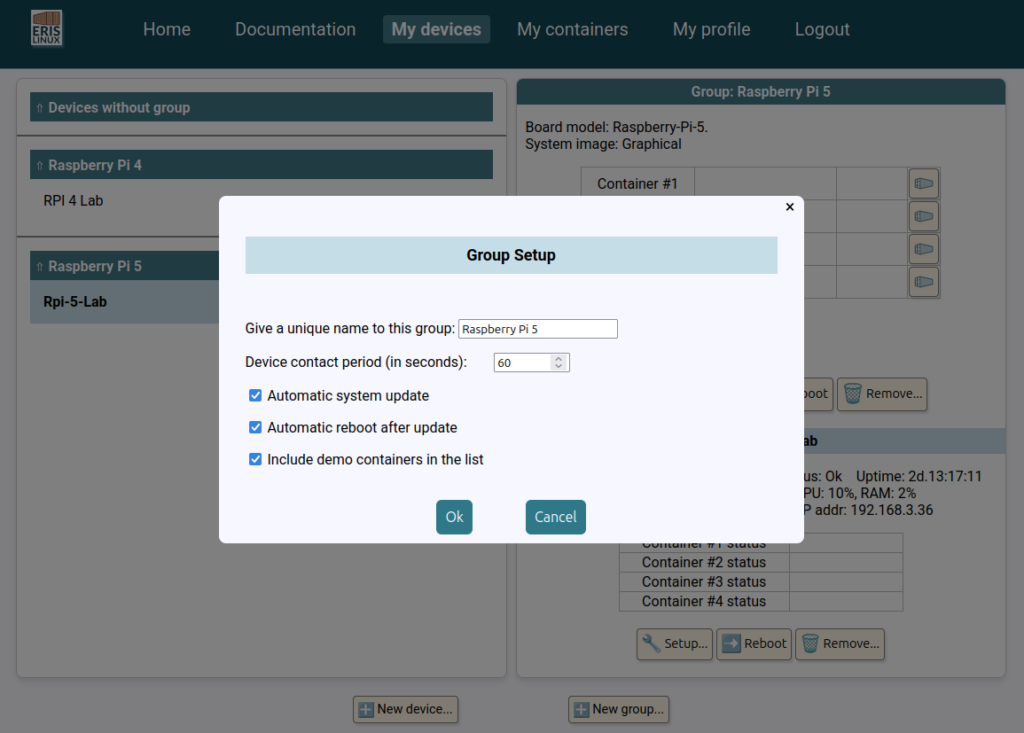This screenshot has width=1024, height=733.
Task: Close the Group Setup dialog with X
Action: (x=790, y=207)
